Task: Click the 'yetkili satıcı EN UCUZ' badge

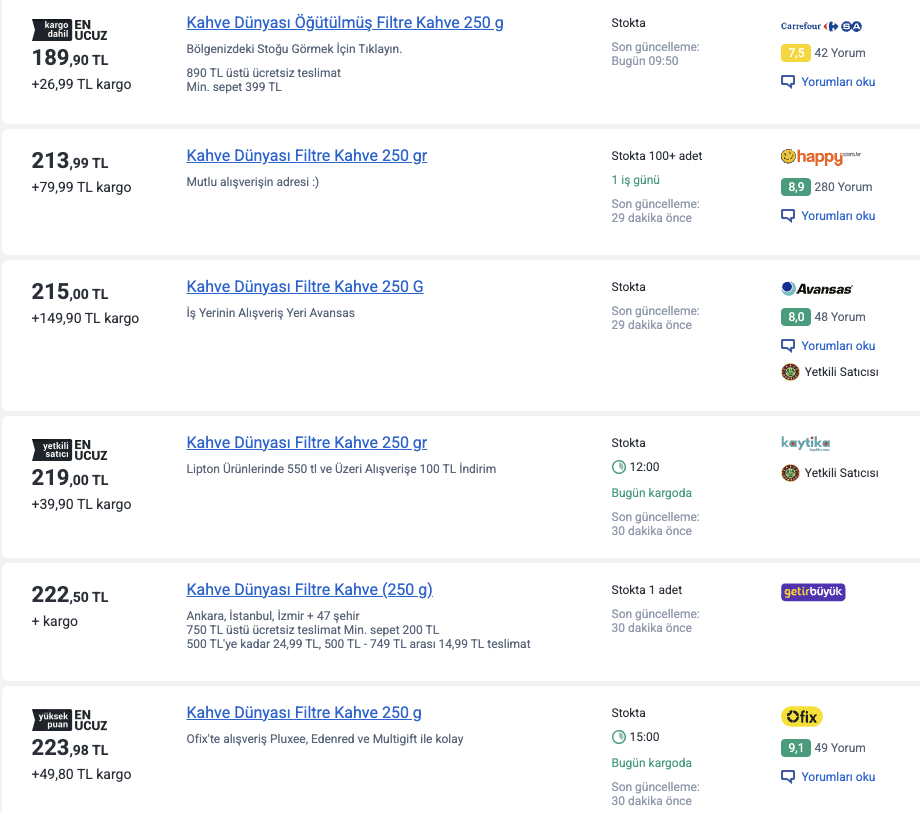Action: click(70, 450)
